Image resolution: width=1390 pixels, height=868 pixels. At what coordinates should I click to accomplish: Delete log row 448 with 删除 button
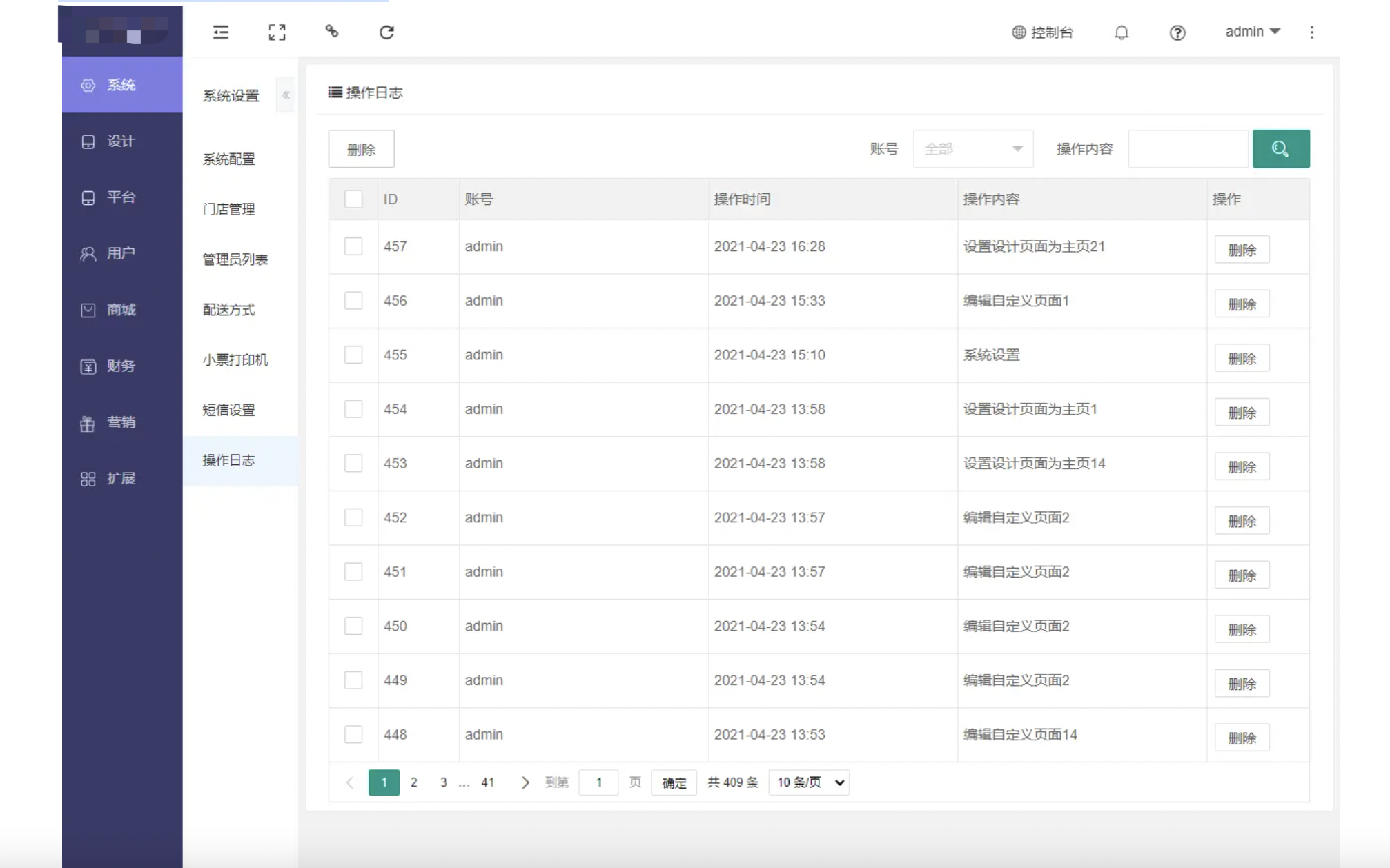point(1242,738)
